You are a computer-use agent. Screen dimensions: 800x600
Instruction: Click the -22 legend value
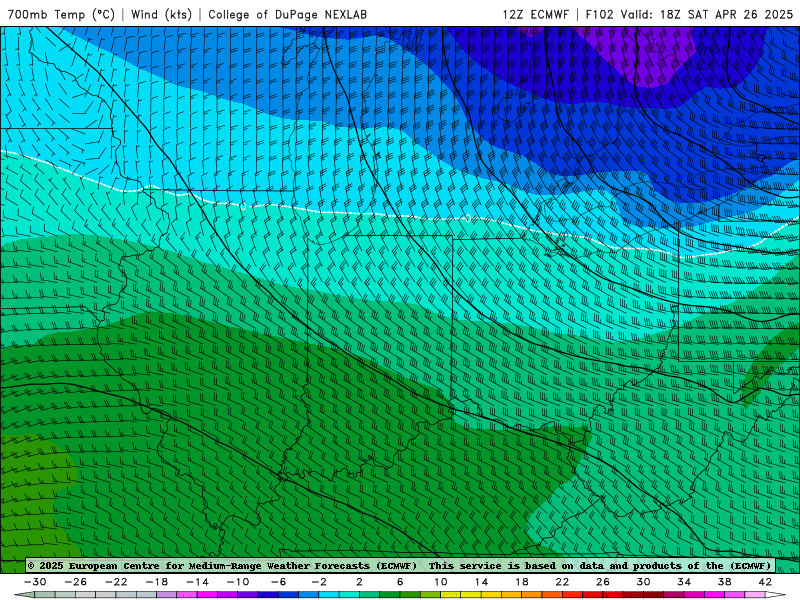point(116,582)
